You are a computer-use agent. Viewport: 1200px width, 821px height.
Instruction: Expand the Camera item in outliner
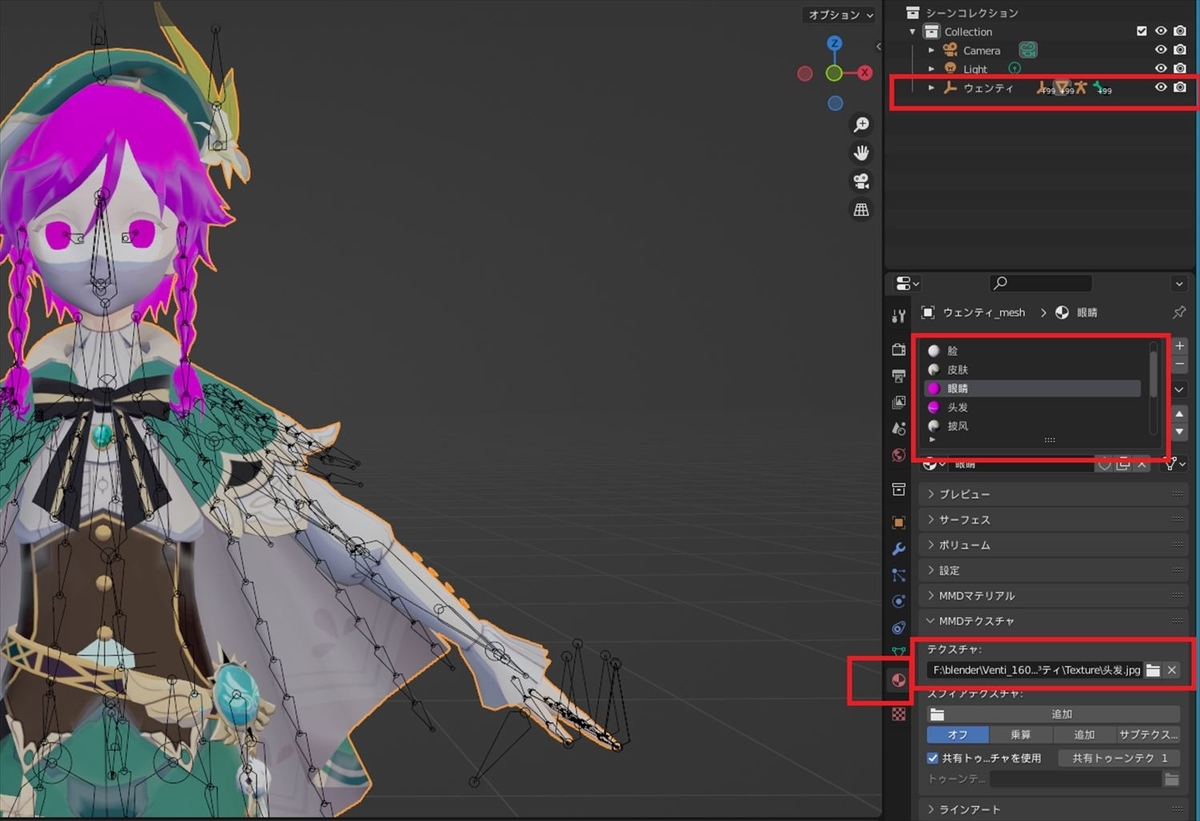pyautogui.click(x=931, y=50)
